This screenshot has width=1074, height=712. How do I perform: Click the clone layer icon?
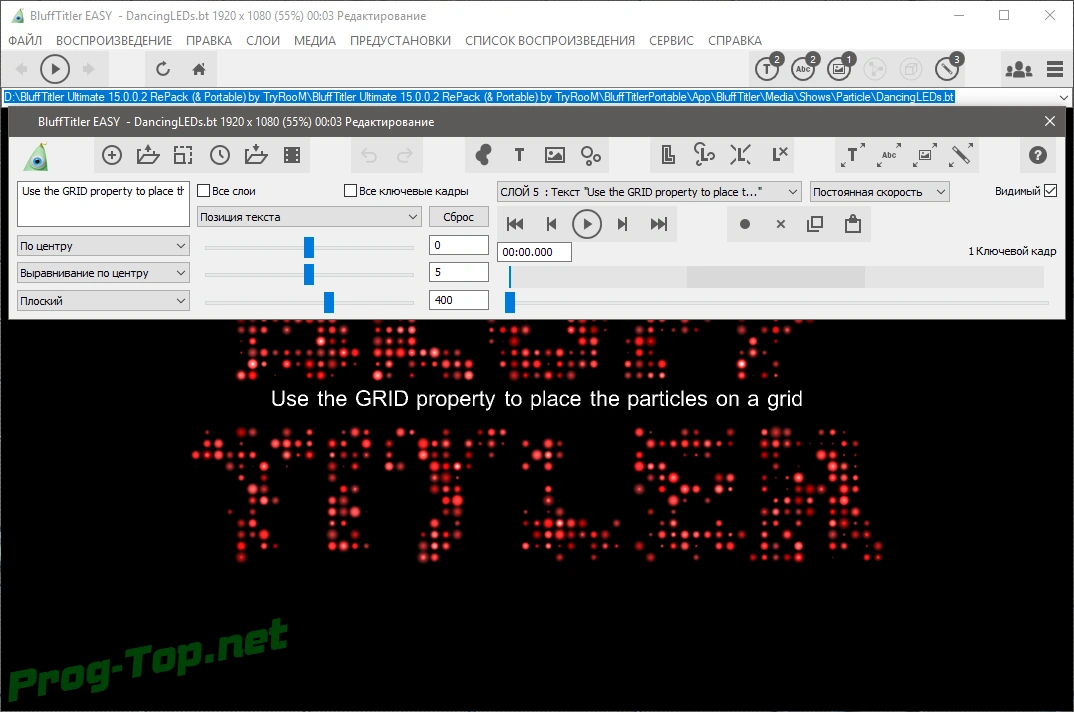pyautogui.click(x=669, y=156)
